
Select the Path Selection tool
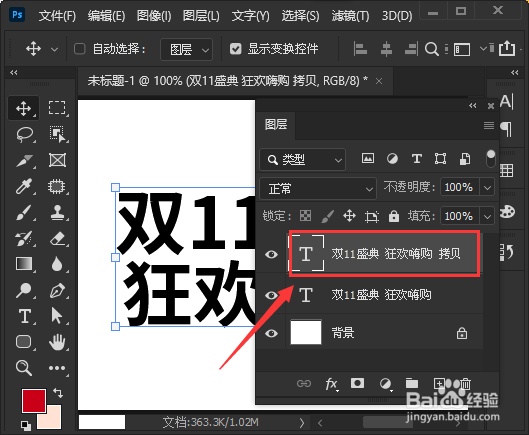tap(57, 317)
